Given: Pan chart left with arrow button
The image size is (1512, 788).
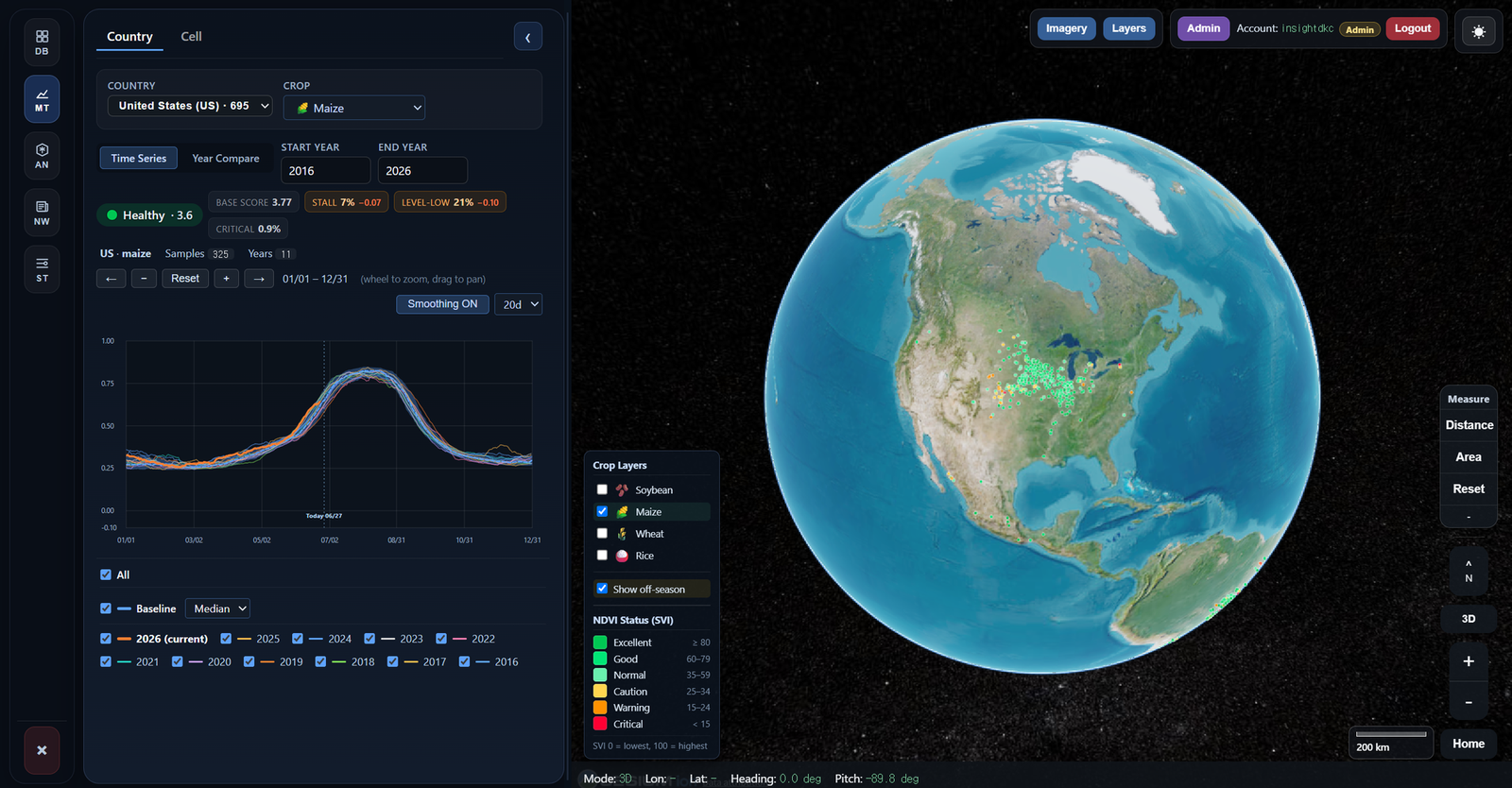Looking at the screenshot, I should pos(111,279).
